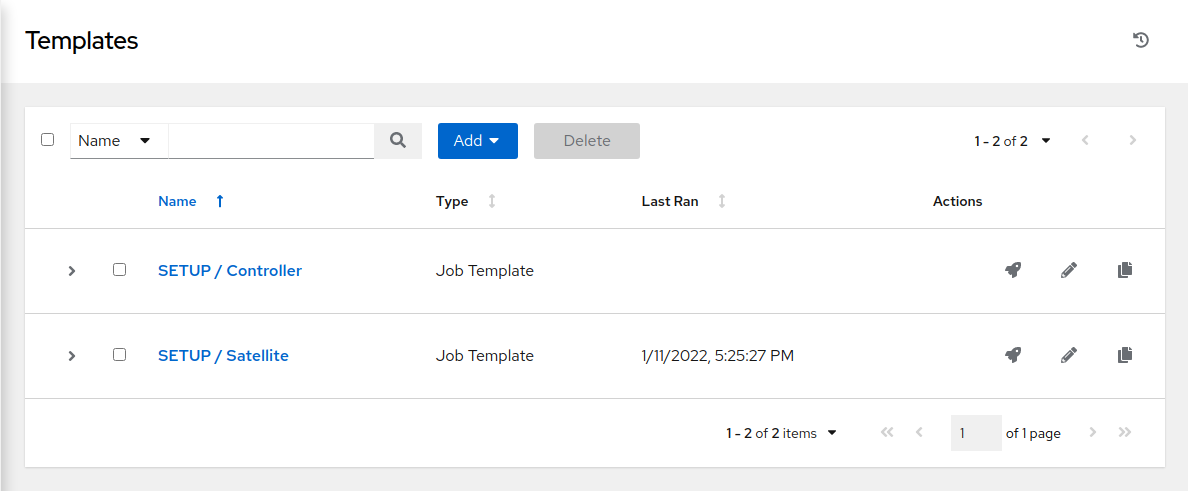1188x491 pixels.
Task: Tick the SETUP / Satellite row checkbox
Action: click(x=119, y=355)
